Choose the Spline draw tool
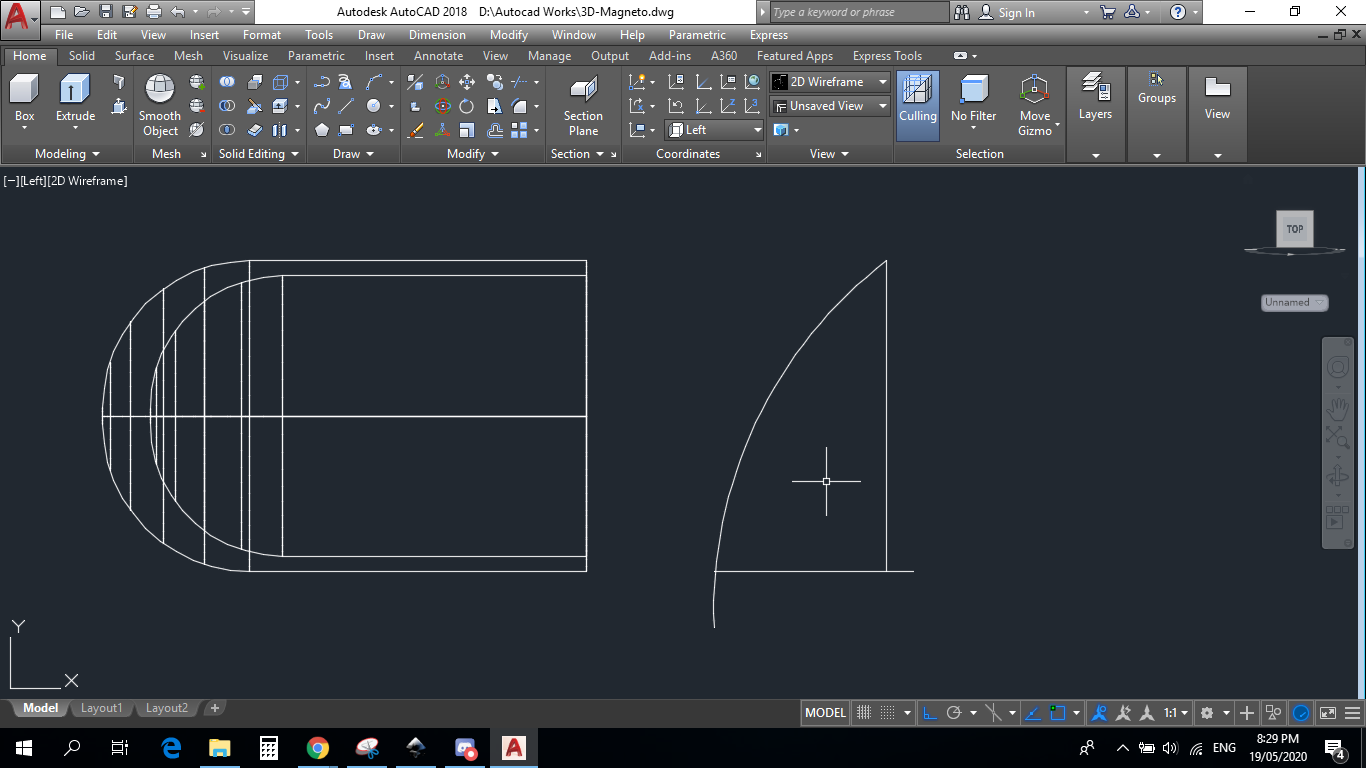 [322, 106]
